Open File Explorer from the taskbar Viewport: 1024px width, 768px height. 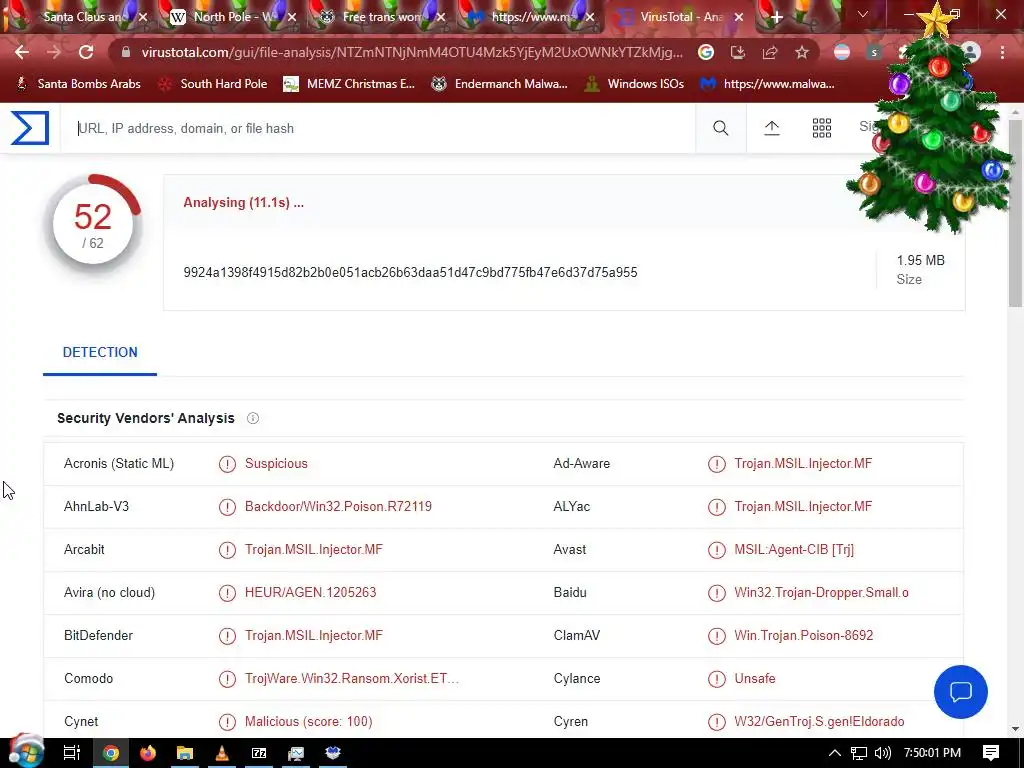(x=185, y=753)
